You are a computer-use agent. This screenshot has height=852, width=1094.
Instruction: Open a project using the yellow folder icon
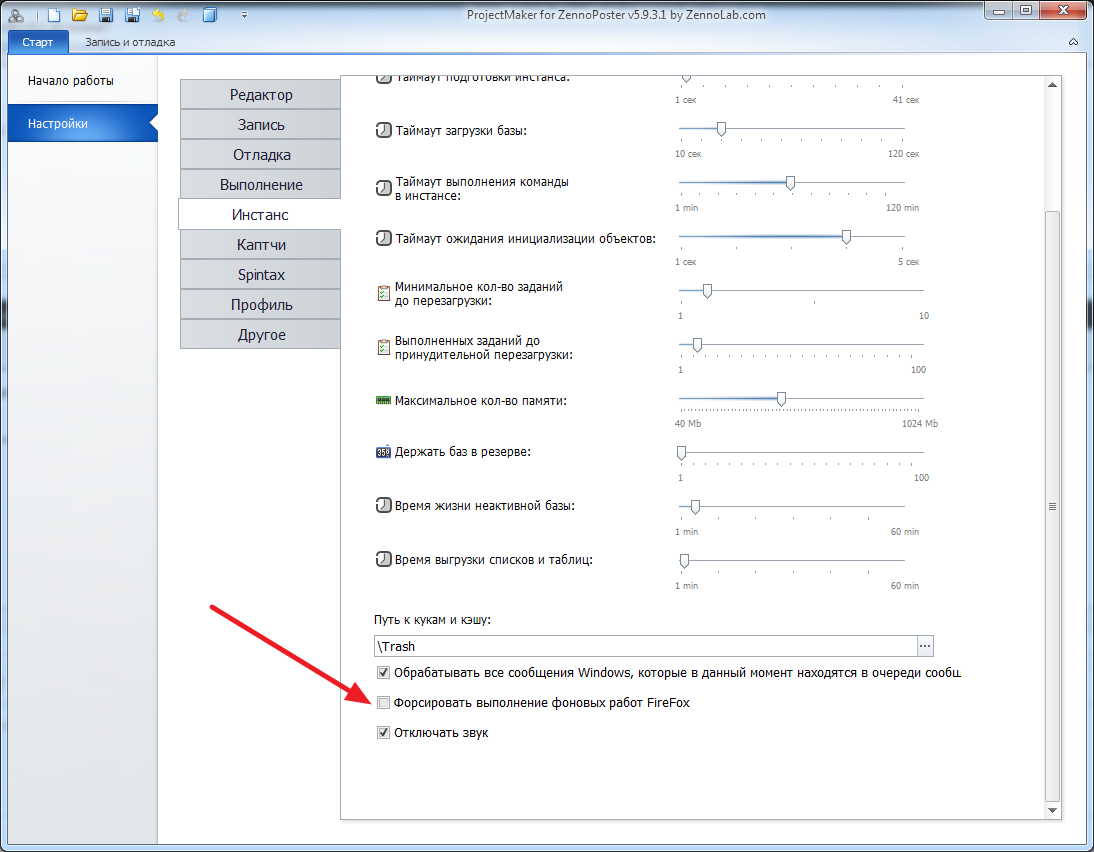(x=80, y=15)
